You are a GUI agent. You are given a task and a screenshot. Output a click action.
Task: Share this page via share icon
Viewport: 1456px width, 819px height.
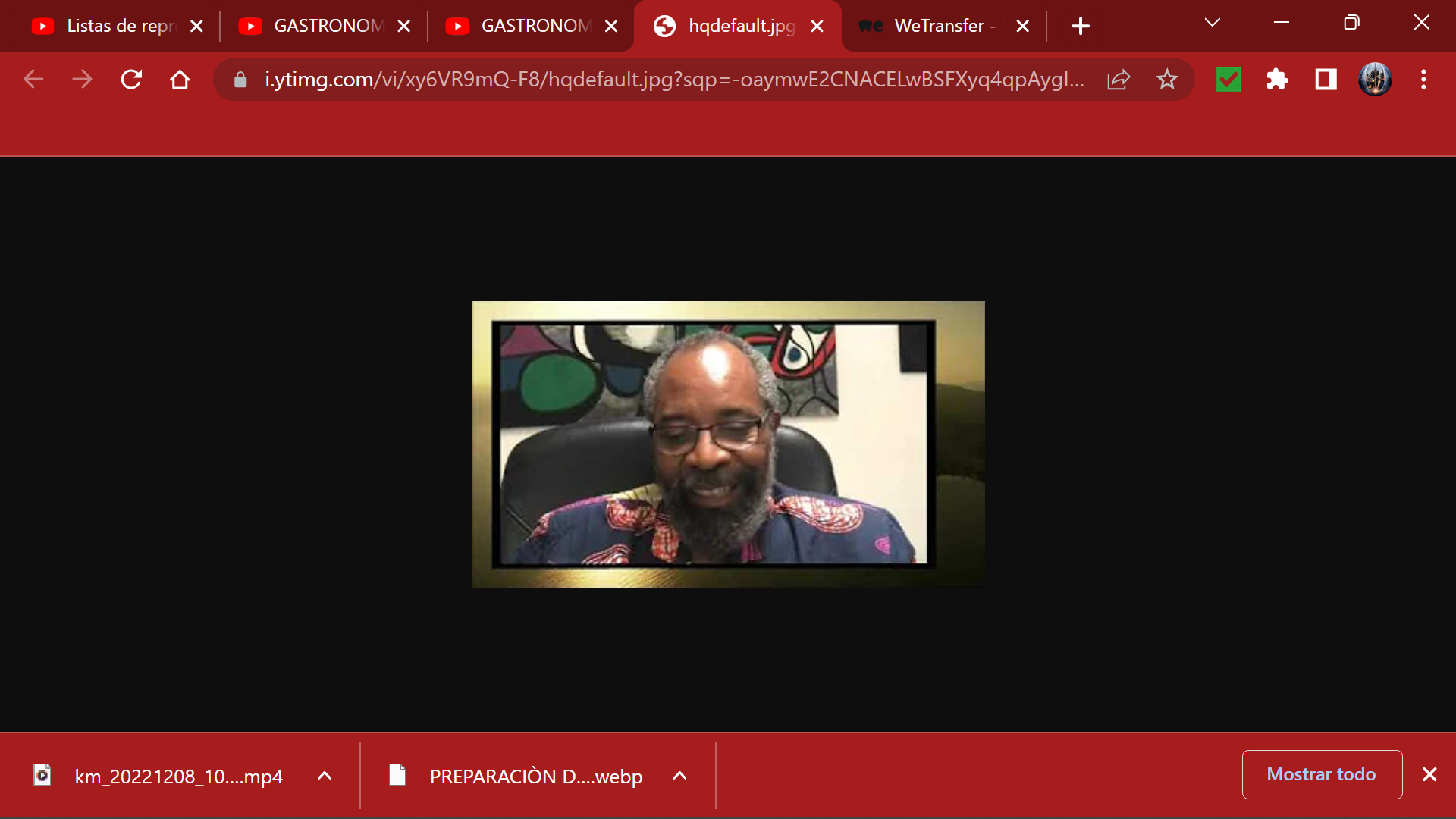(x=1119, y=80)
